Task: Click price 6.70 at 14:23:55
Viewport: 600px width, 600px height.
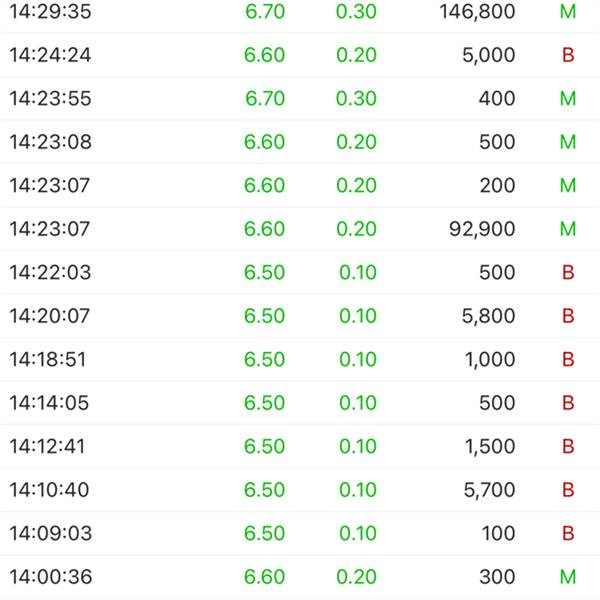Action: click(265, 98)
